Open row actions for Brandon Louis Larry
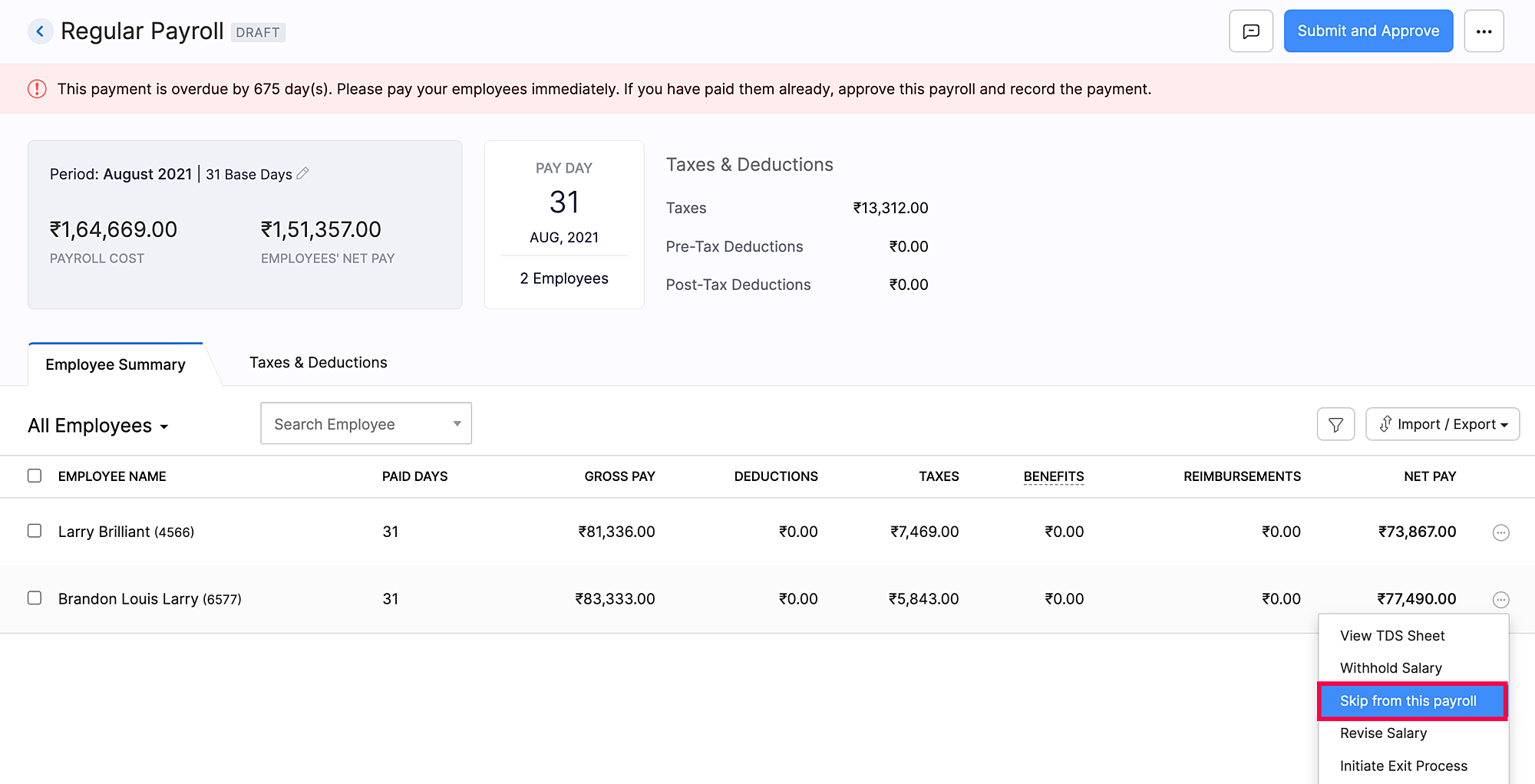The height and width of the screenshot is (784, 1535). pos(1500,600)
